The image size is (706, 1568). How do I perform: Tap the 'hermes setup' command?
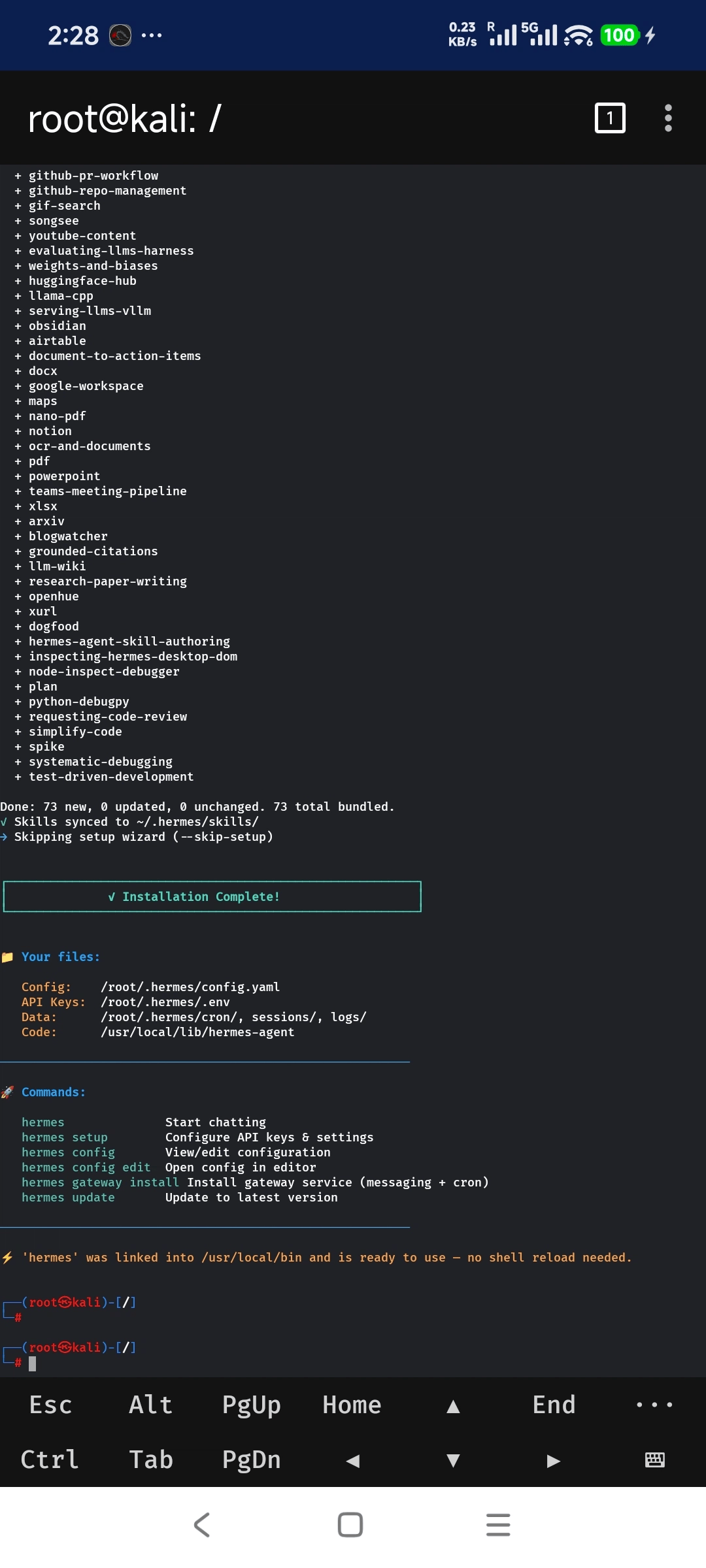coord(65,1137)
